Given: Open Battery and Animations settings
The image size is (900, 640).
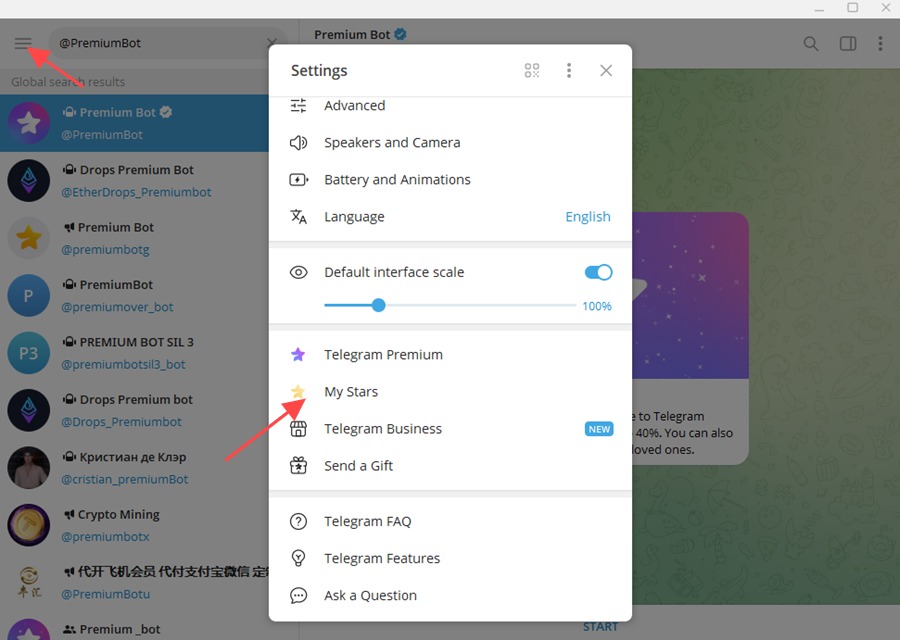Looking at the screenshot, I should tap(450, 180).
